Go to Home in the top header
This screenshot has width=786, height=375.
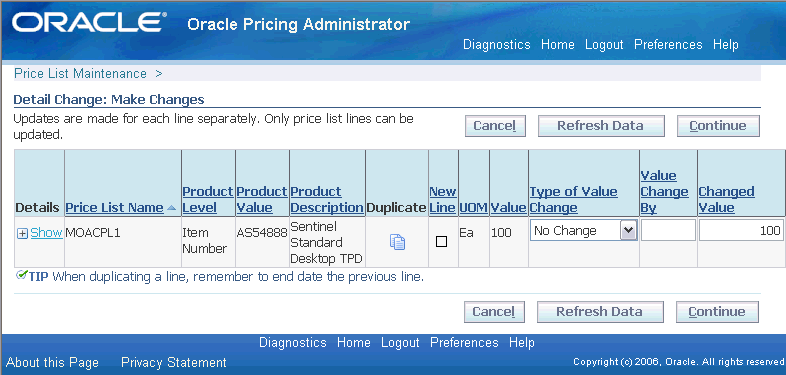(x=557, y=45)
